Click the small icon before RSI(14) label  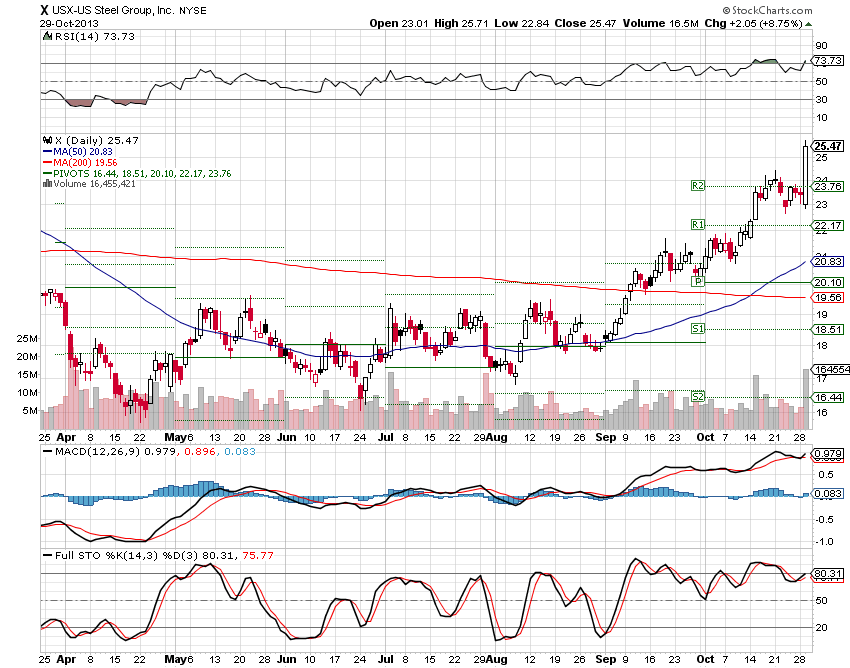coord(47,36)
